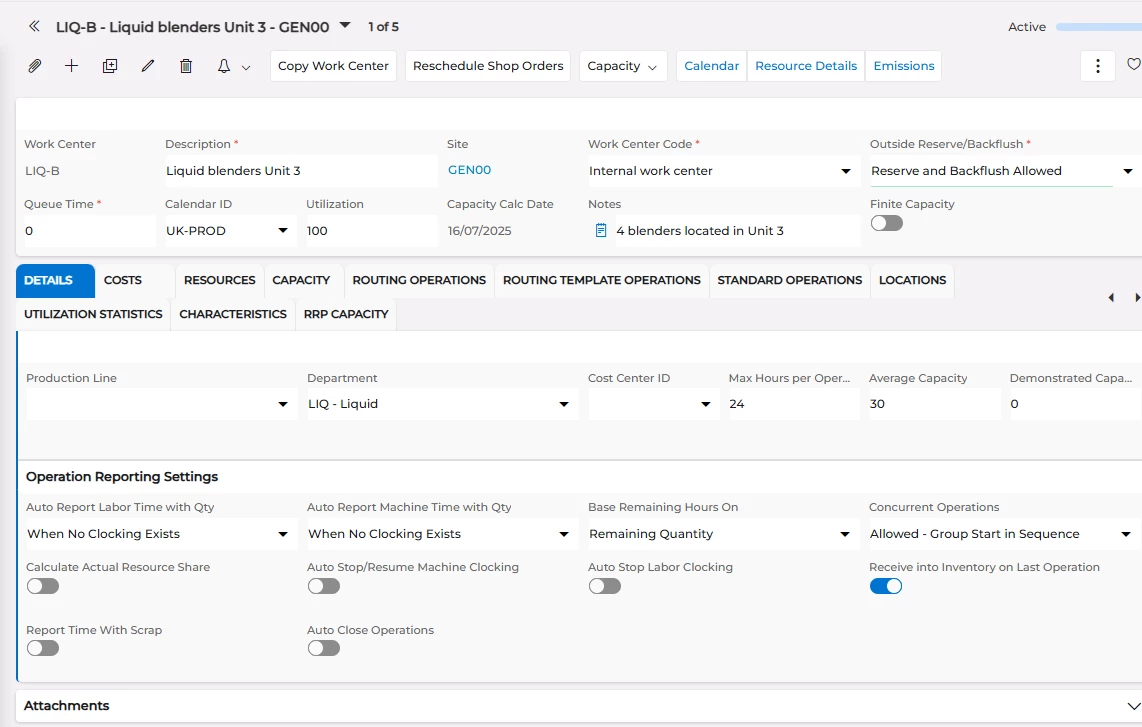Open Notes document icon
Viewport: 1142px width, 727px height.
601,231
